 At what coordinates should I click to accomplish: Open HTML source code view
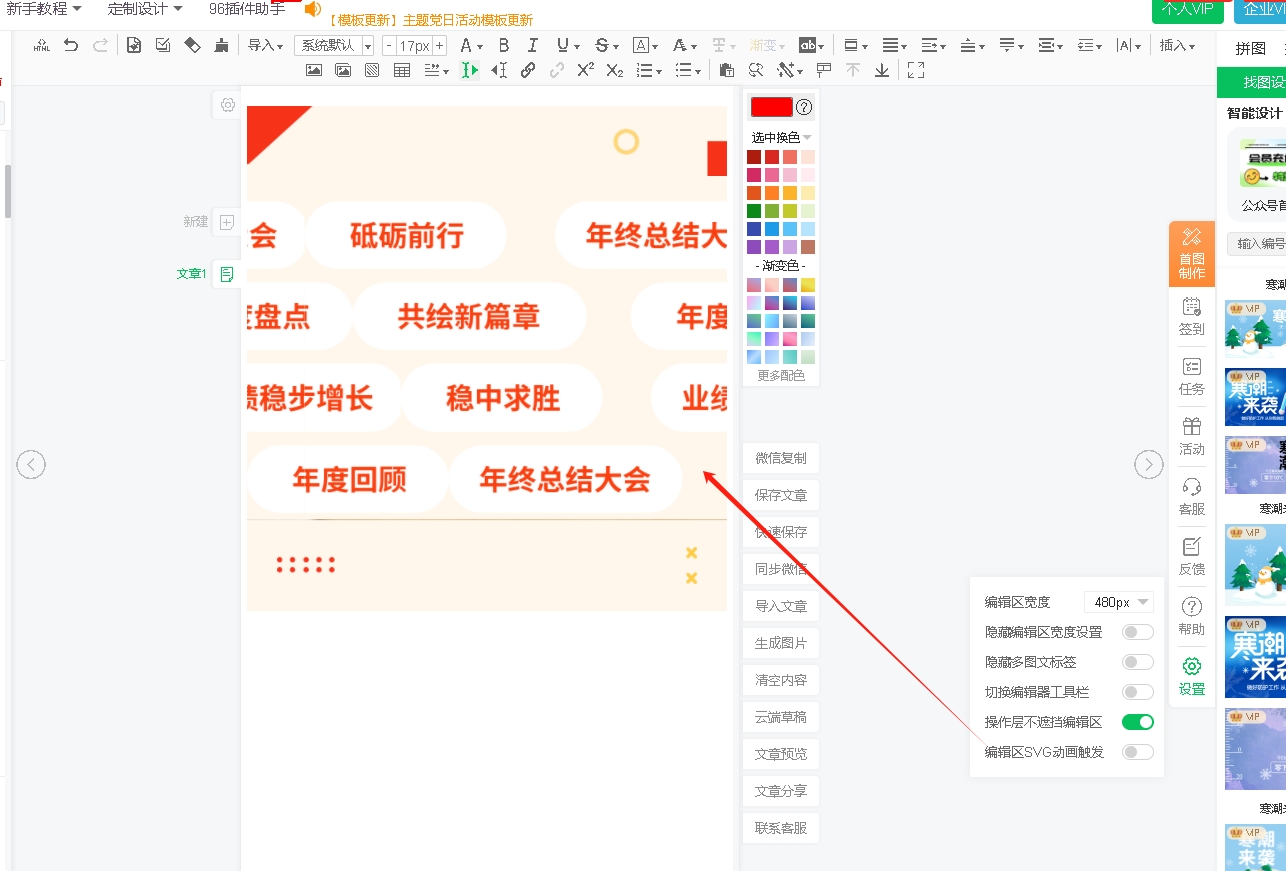[x=42, y=45]
